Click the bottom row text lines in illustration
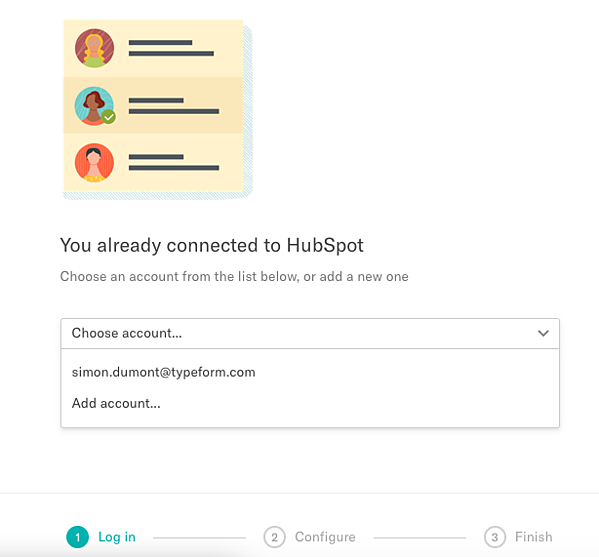The height and width of the screenshot is (557, 599). pyautogui.click(x=174, y=162)
